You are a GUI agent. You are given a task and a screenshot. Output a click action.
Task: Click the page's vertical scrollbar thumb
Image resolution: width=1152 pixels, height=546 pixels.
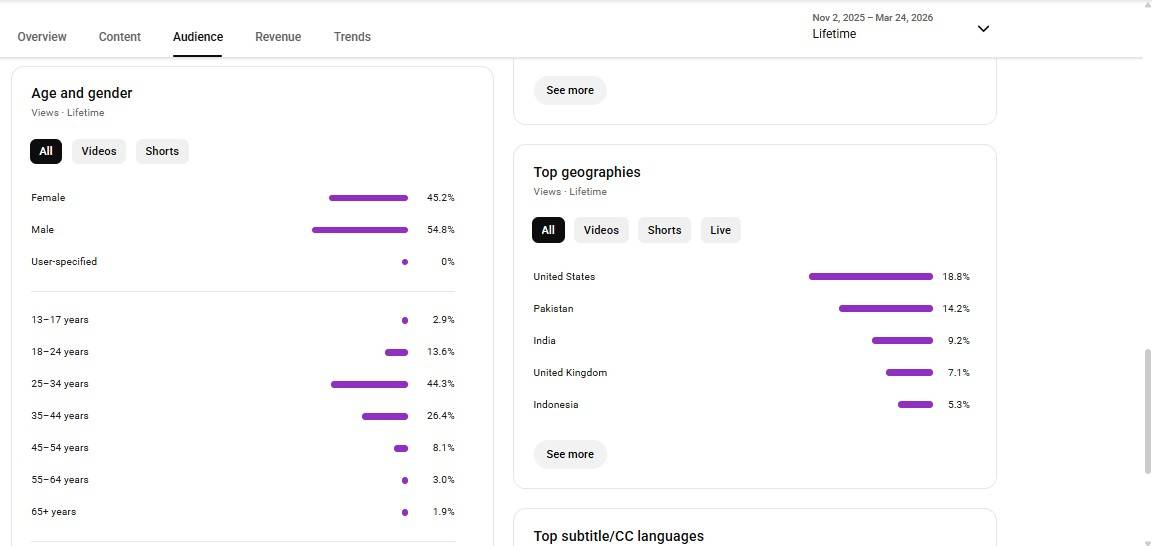[1147, 411]
